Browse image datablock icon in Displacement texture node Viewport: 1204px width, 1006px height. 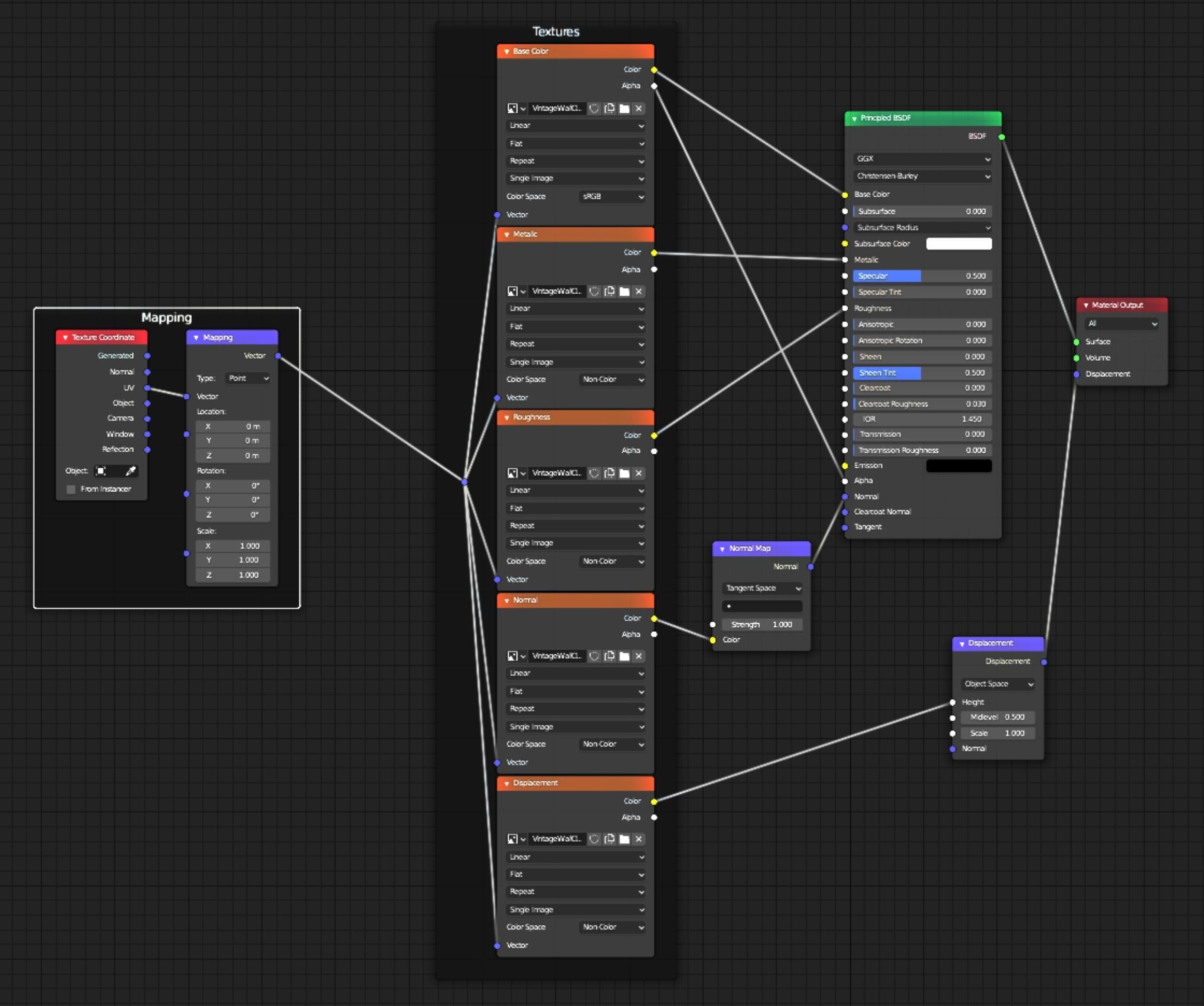[515, 839]
